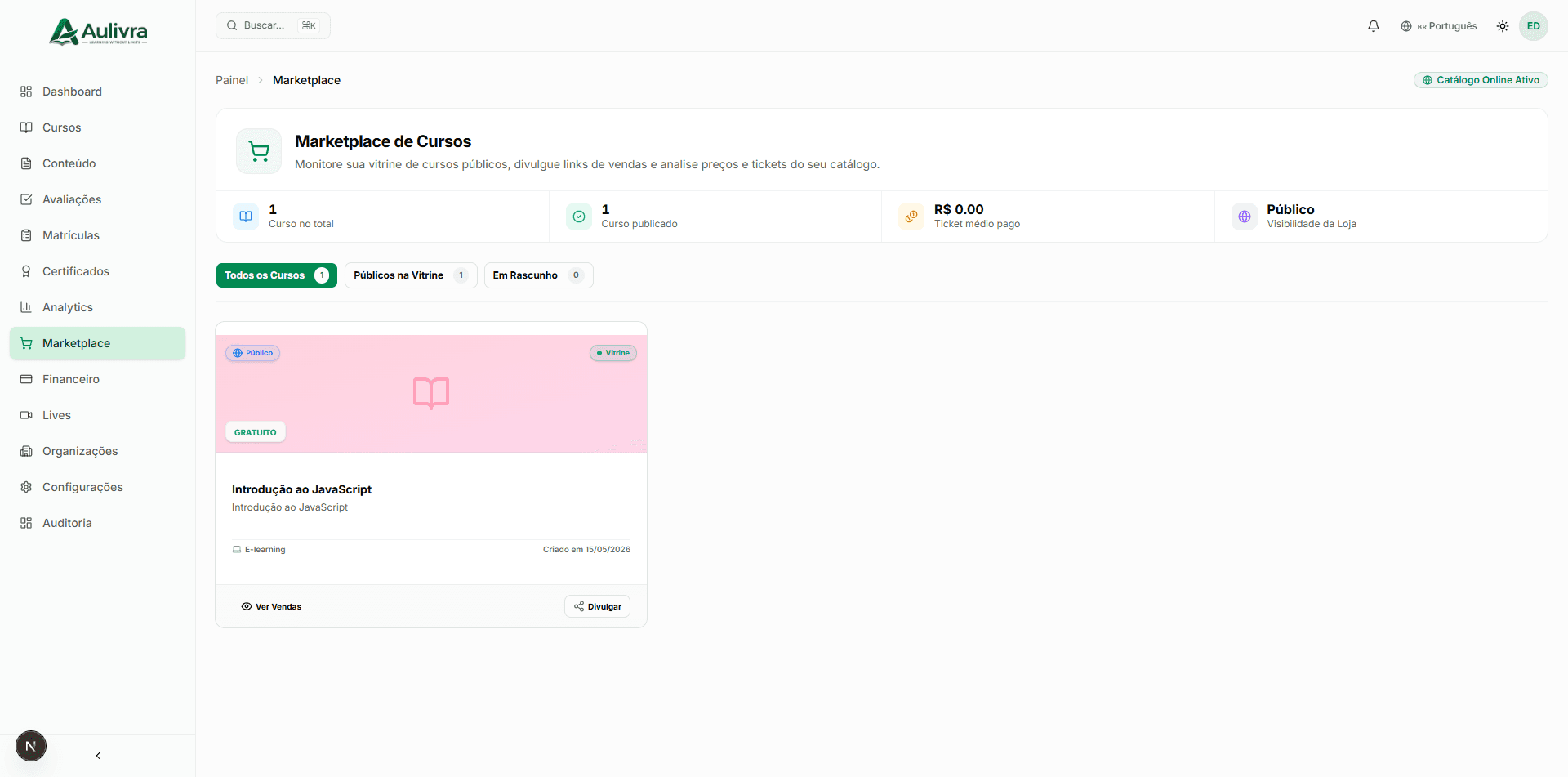Open Matrículas in sidebar
This screenshot has height=777, width=1568.
click(97, 235)
